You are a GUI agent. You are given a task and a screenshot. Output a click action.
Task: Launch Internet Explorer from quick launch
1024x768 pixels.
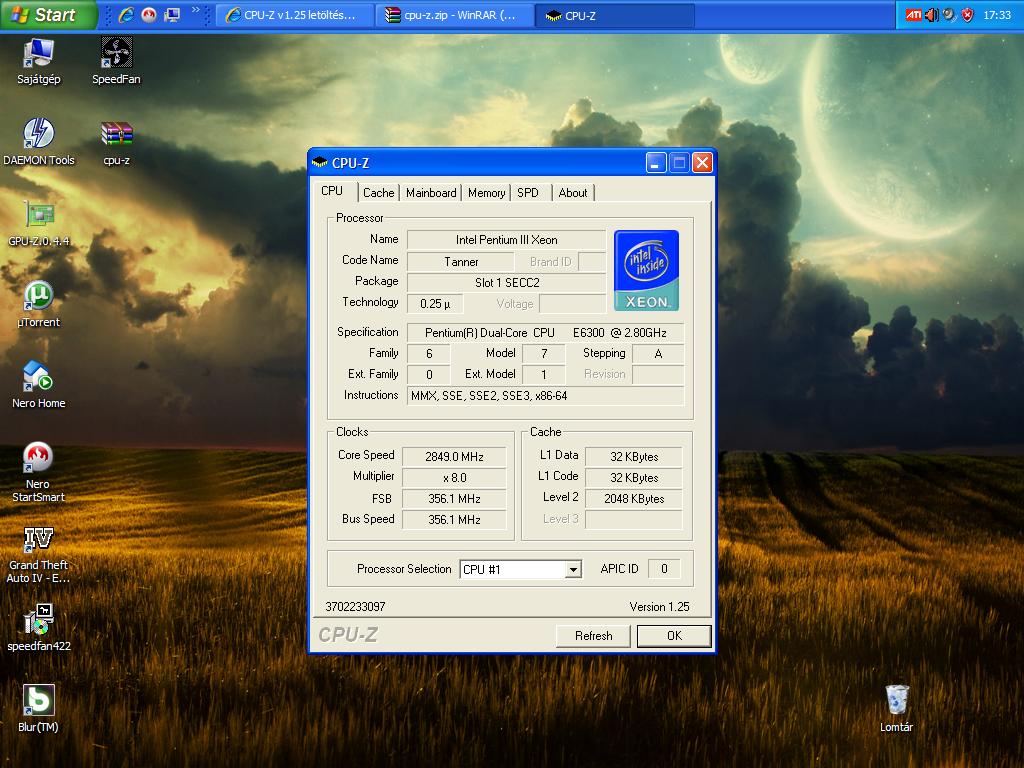[126, 15]
